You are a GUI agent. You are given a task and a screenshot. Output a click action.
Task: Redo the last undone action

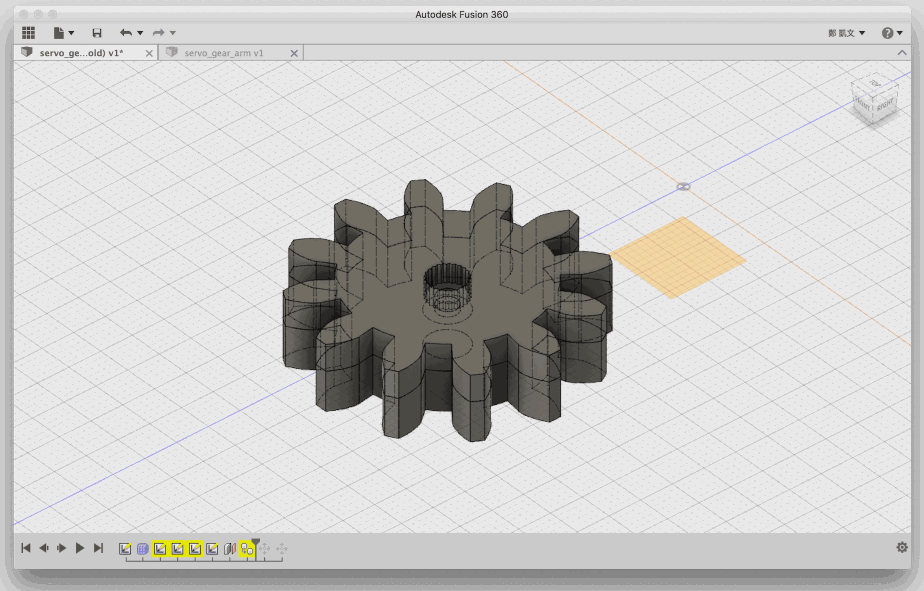[159, 33]
